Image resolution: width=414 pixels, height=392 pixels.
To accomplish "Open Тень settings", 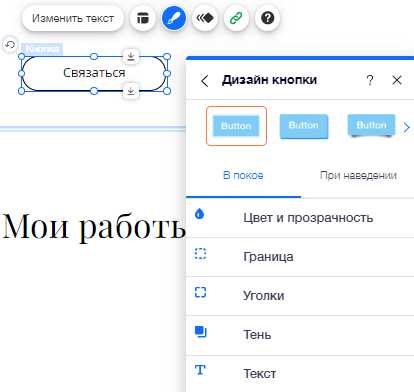I will (x=300, y=335).
